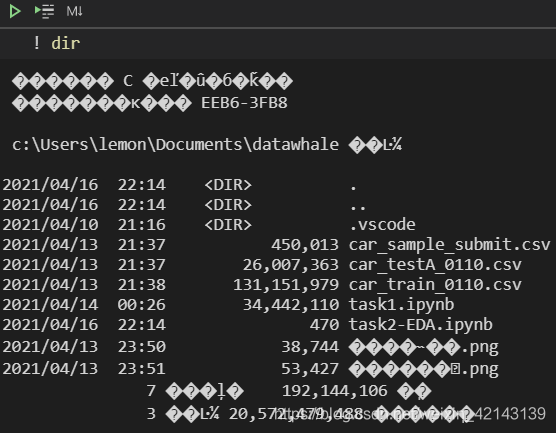The image size is (556, 433).
Task: Convert cell to Markdown with M↓ icon
Action: pyautogui.click(x=74, y=11)
